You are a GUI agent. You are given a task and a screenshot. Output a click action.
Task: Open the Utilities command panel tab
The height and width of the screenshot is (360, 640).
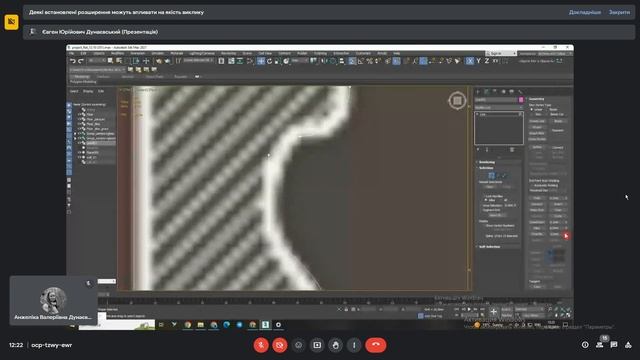[520, 91]
